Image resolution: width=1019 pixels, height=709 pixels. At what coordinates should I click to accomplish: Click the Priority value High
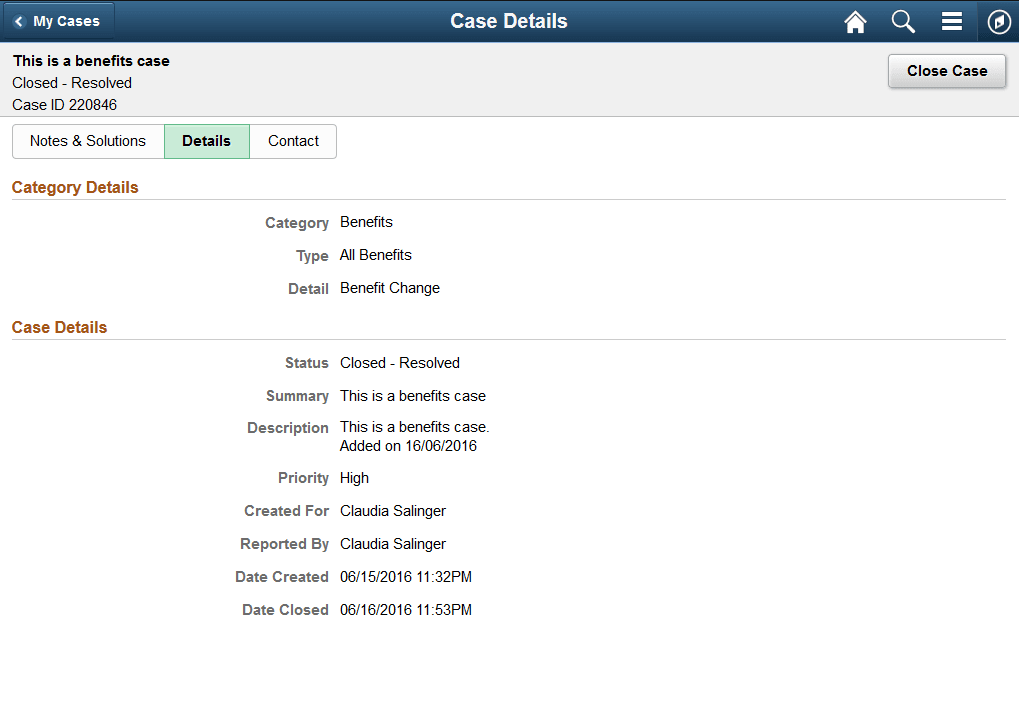[x=354, y=478]
